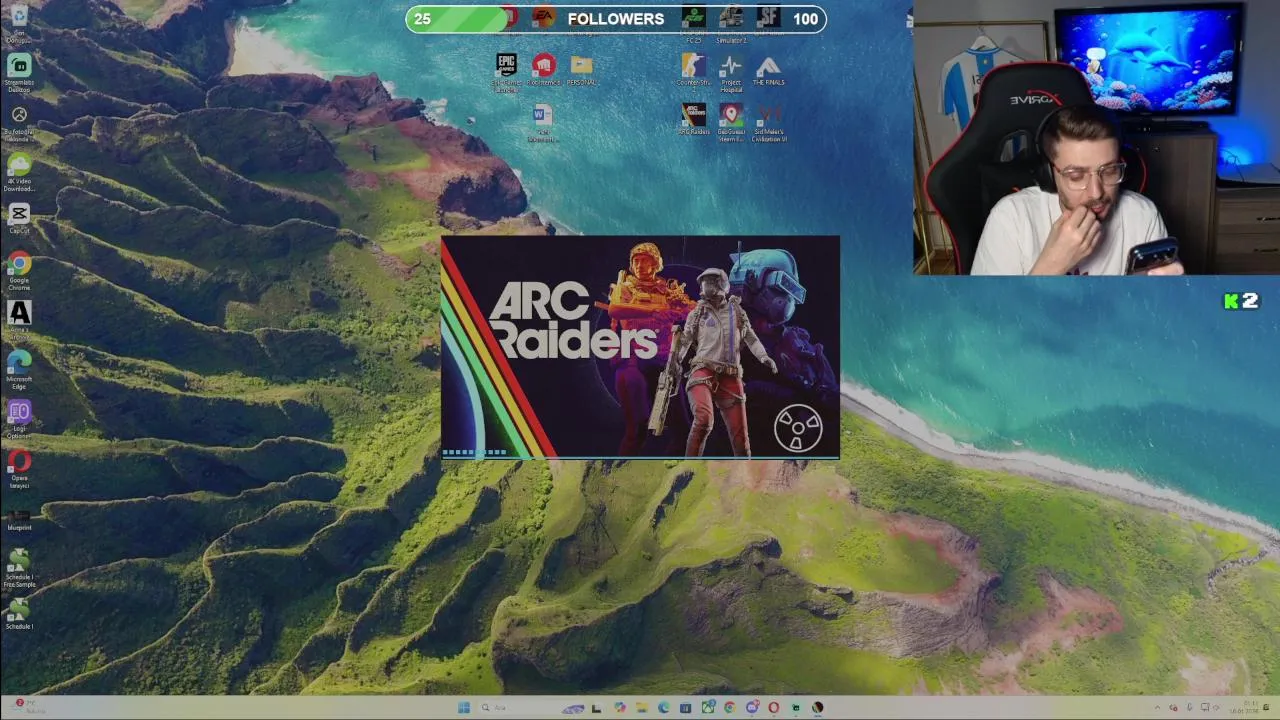The width and height of the screenshot is (1280, 720).
Task: Open the blueprint desktop item
Action: [19, 519]
